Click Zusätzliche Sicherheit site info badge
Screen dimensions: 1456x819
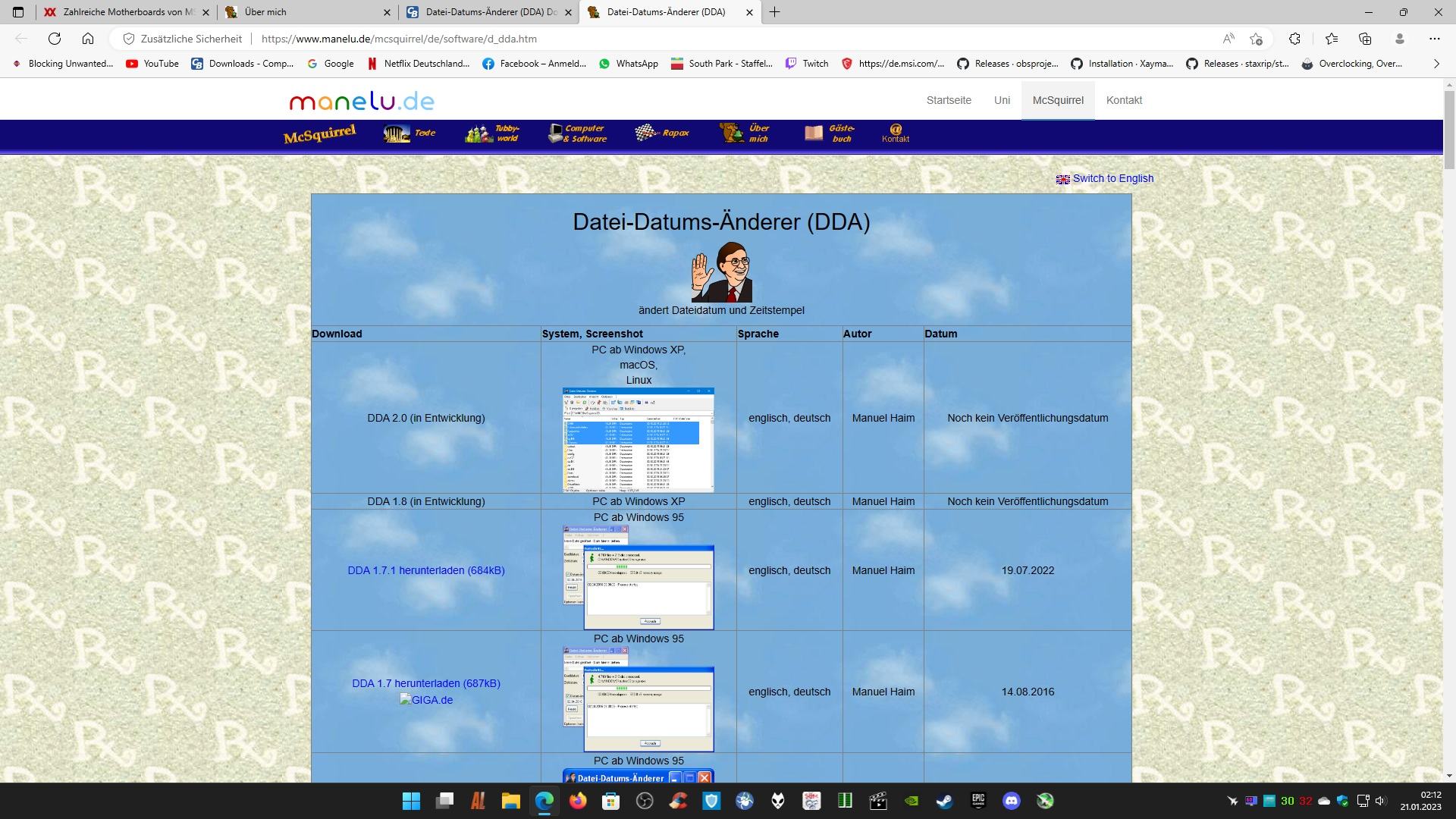183,39
